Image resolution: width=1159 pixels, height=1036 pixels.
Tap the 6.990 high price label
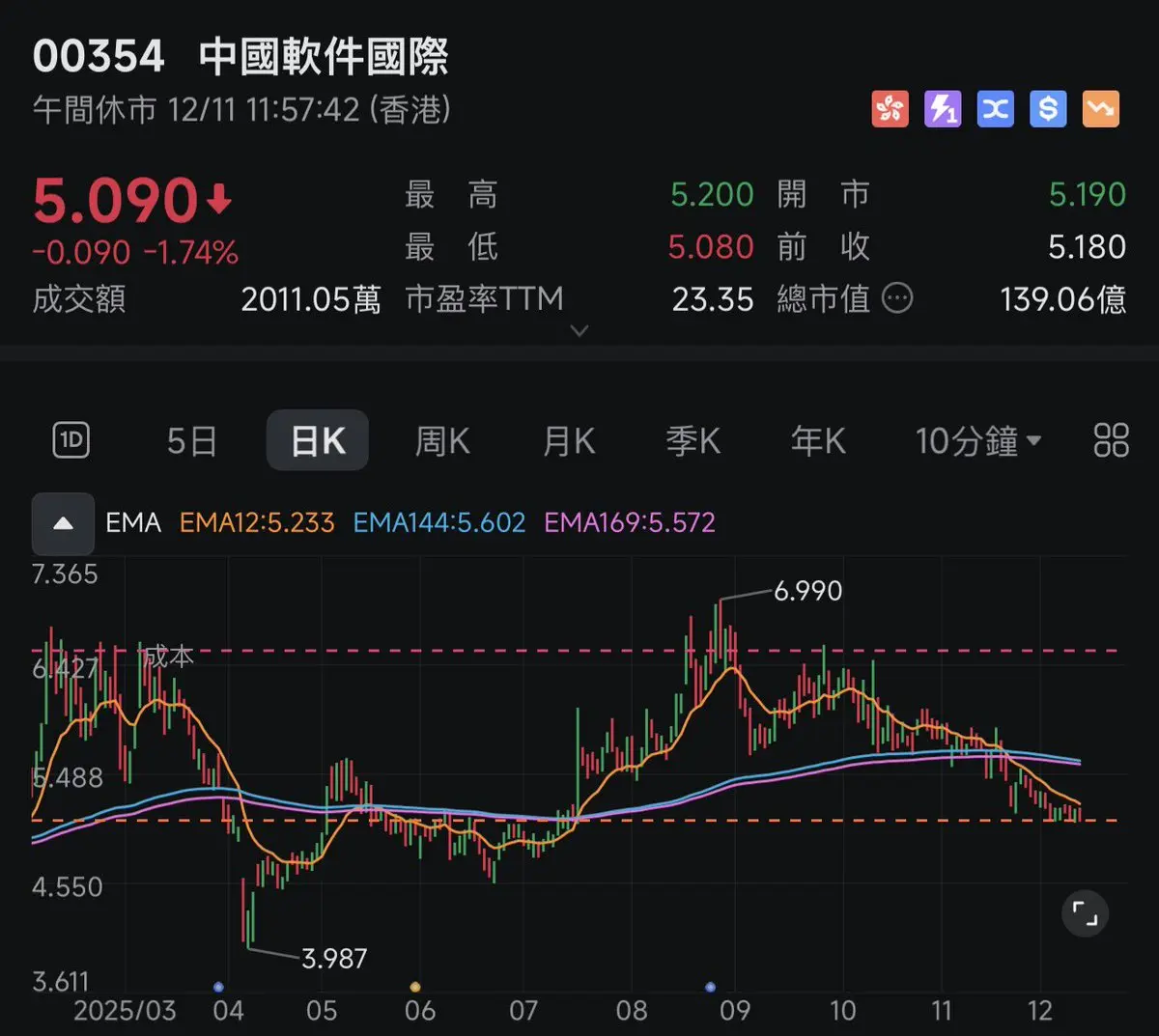[x=808, y=591]
